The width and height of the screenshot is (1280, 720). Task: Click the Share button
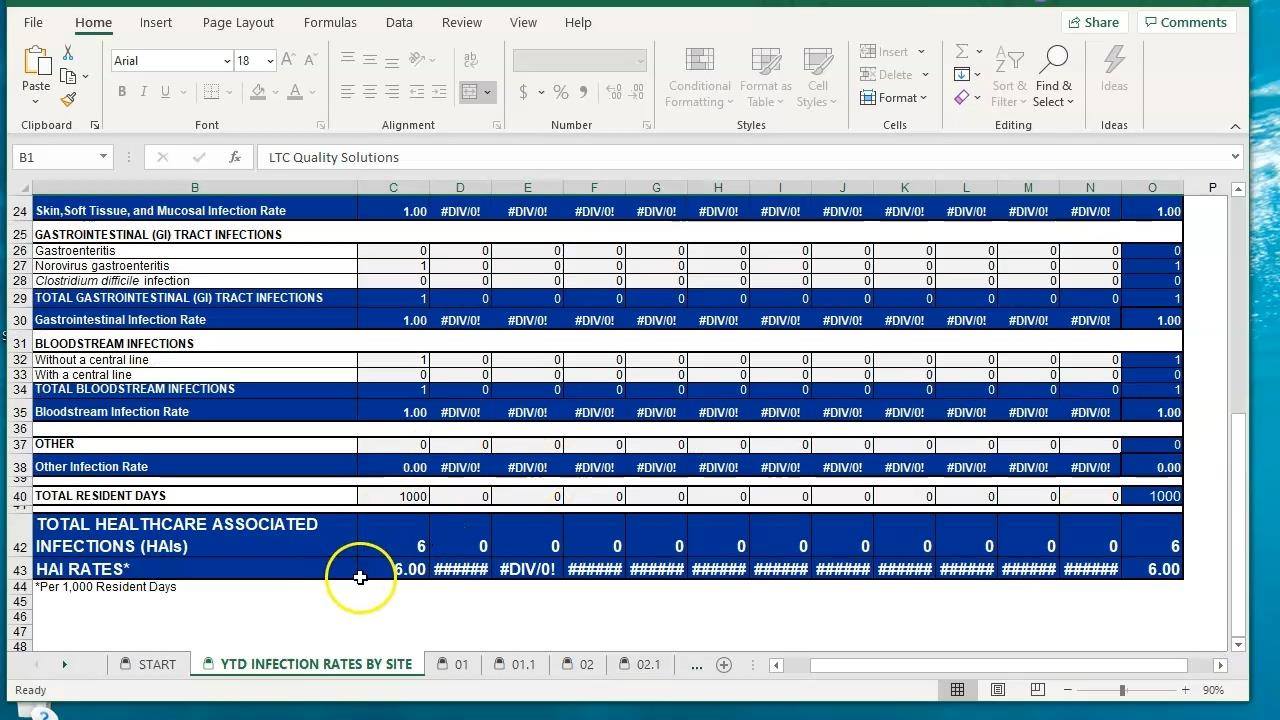[x=1094, y=22]
